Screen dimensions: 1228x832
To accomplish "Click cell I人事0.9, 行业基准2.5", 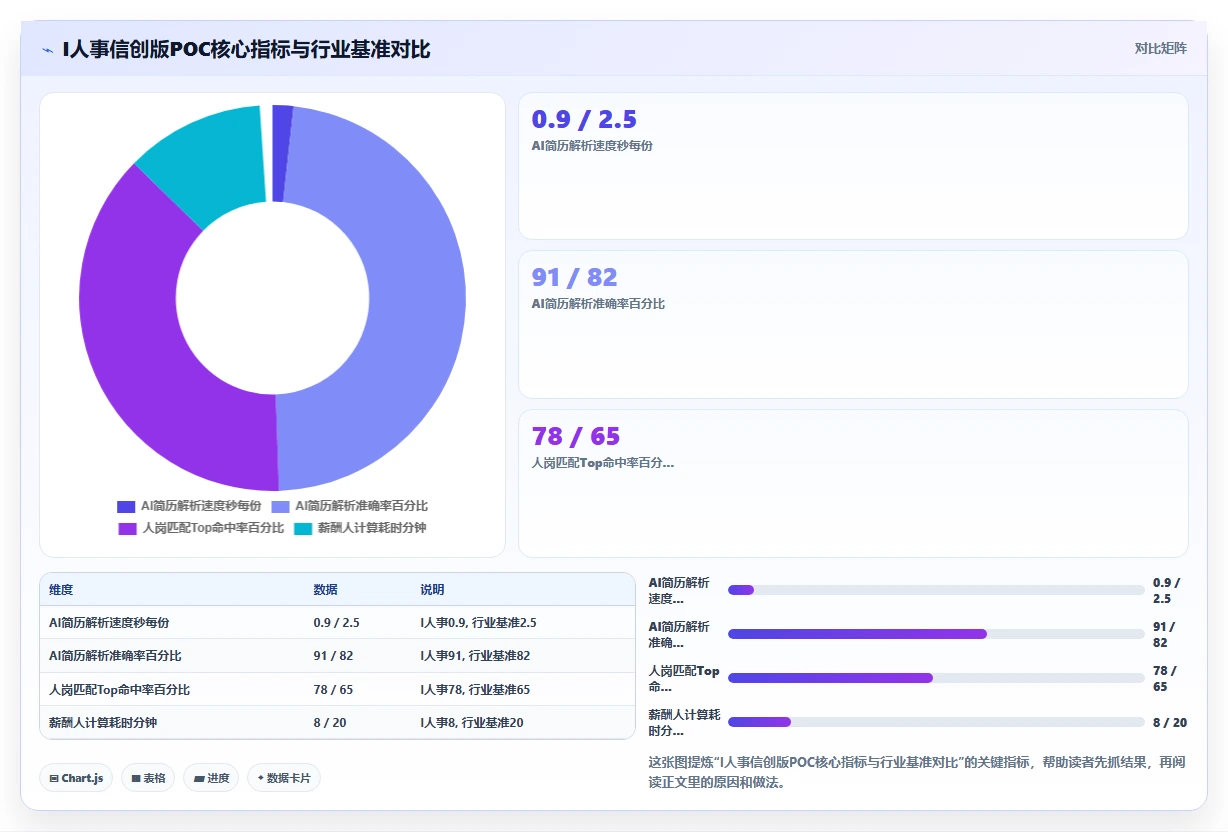I will coord(478,622).
